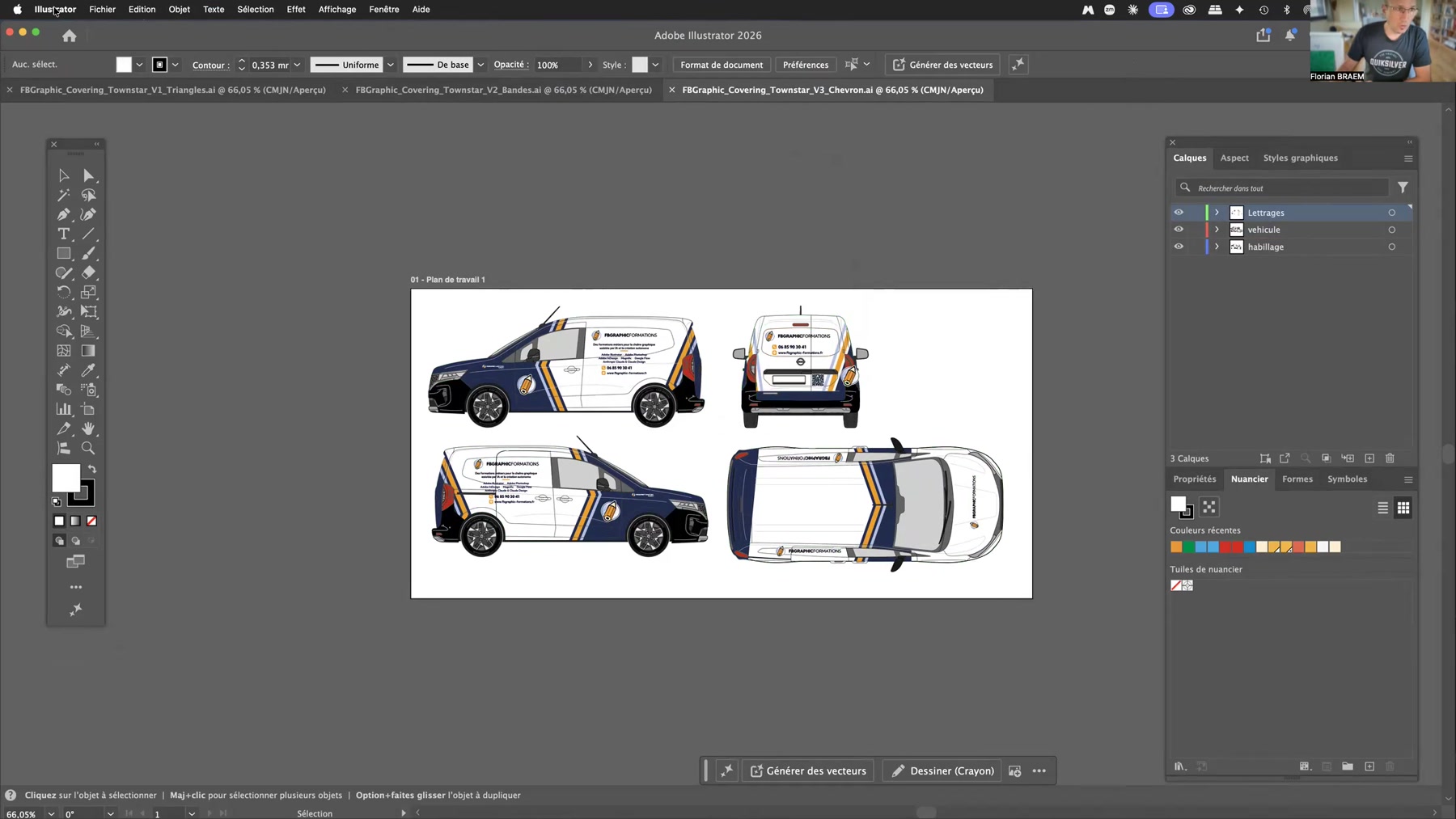Open the Fenêtre menu
The height and width of the screenshot is (819, 1456).
coord(384,10)
